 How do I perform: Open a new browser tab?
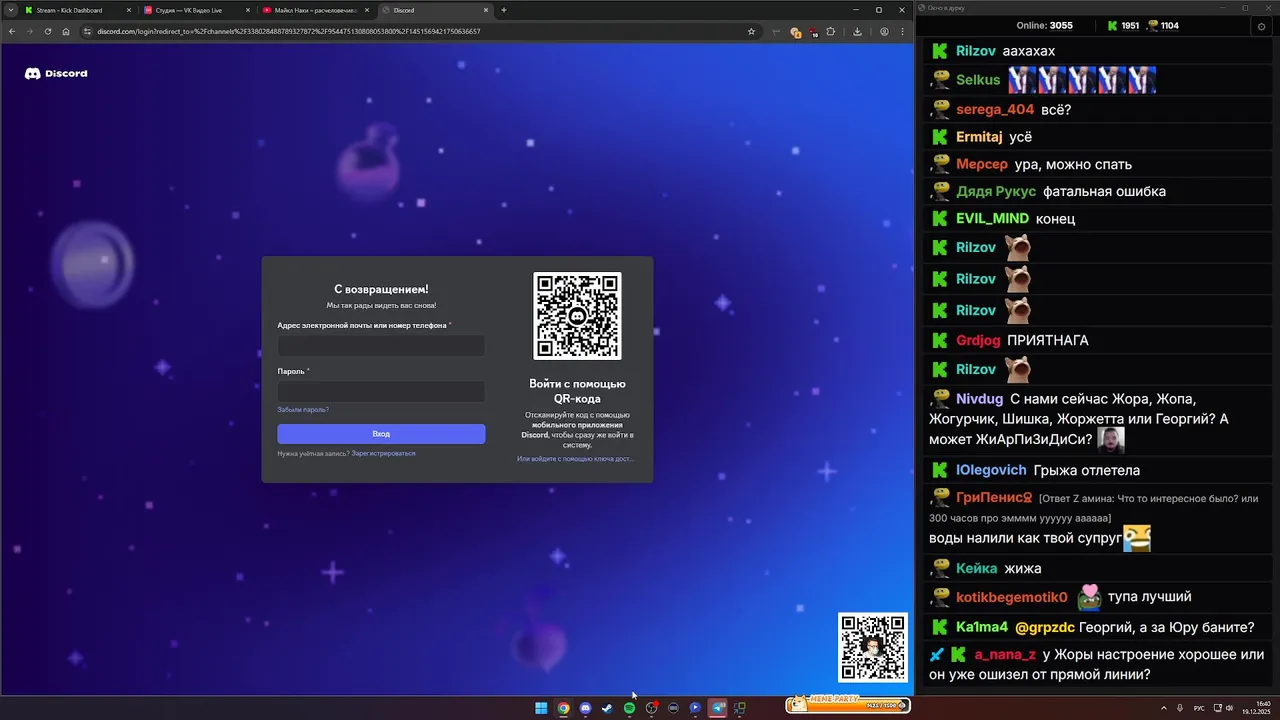[x=504, y=10]
